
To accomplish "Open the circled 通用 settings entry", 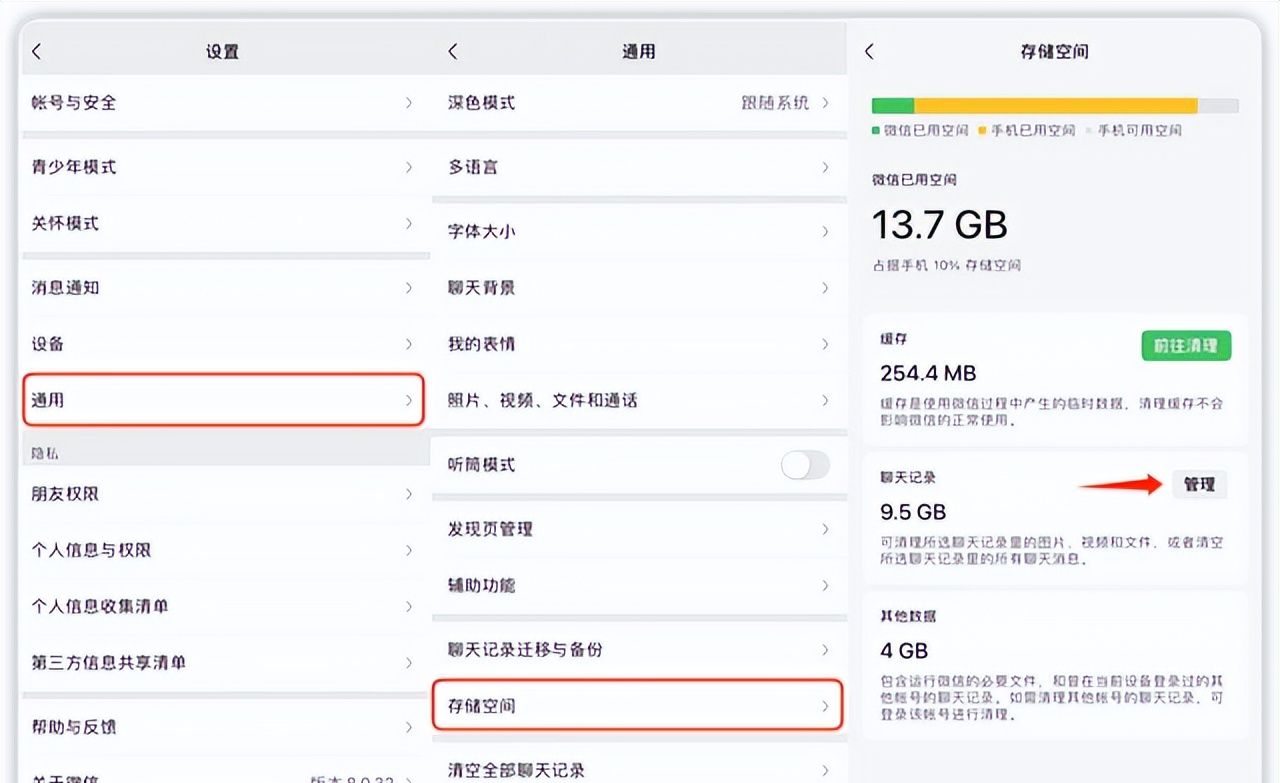I will coord(220,399).
